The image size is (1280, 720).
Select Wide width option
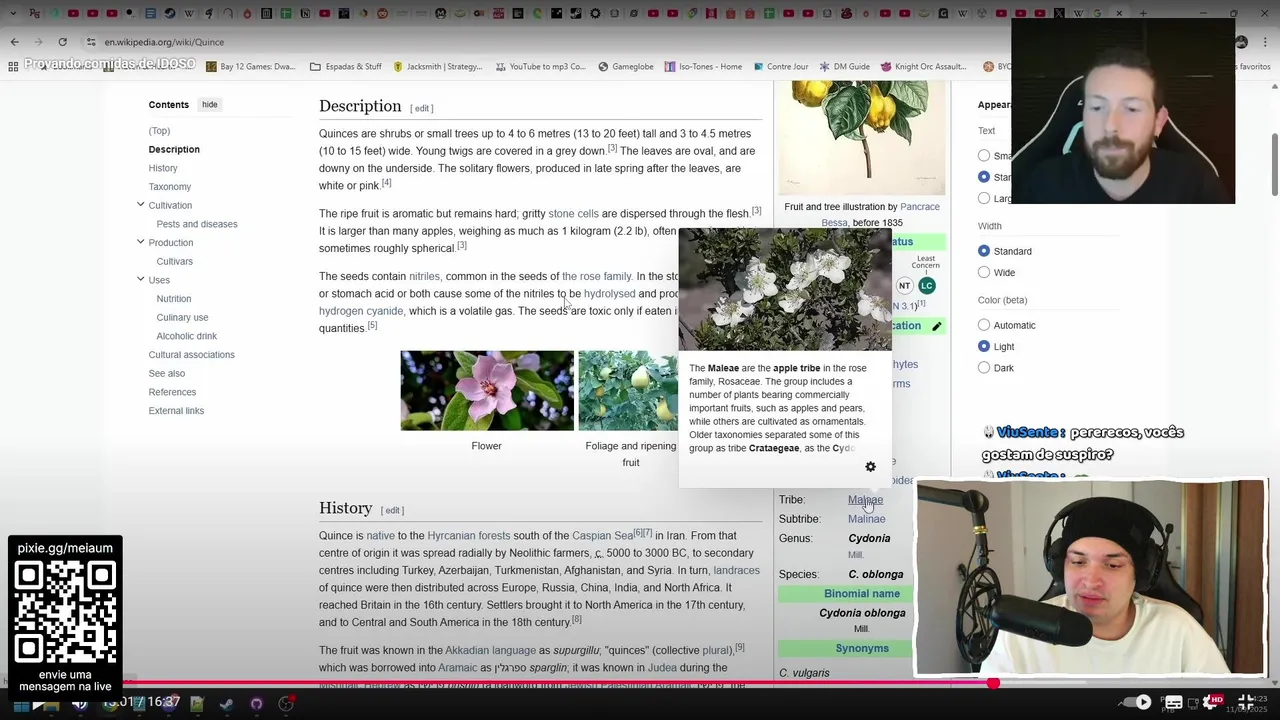point(984,272)
